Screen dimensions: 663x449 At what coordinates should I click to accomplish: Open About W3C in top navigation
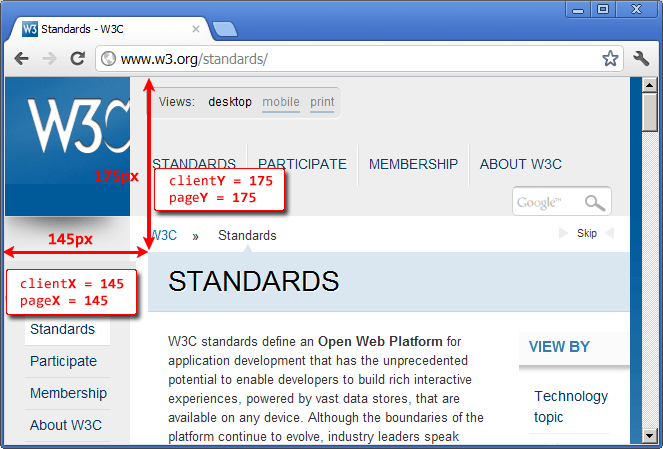point(520,164)
